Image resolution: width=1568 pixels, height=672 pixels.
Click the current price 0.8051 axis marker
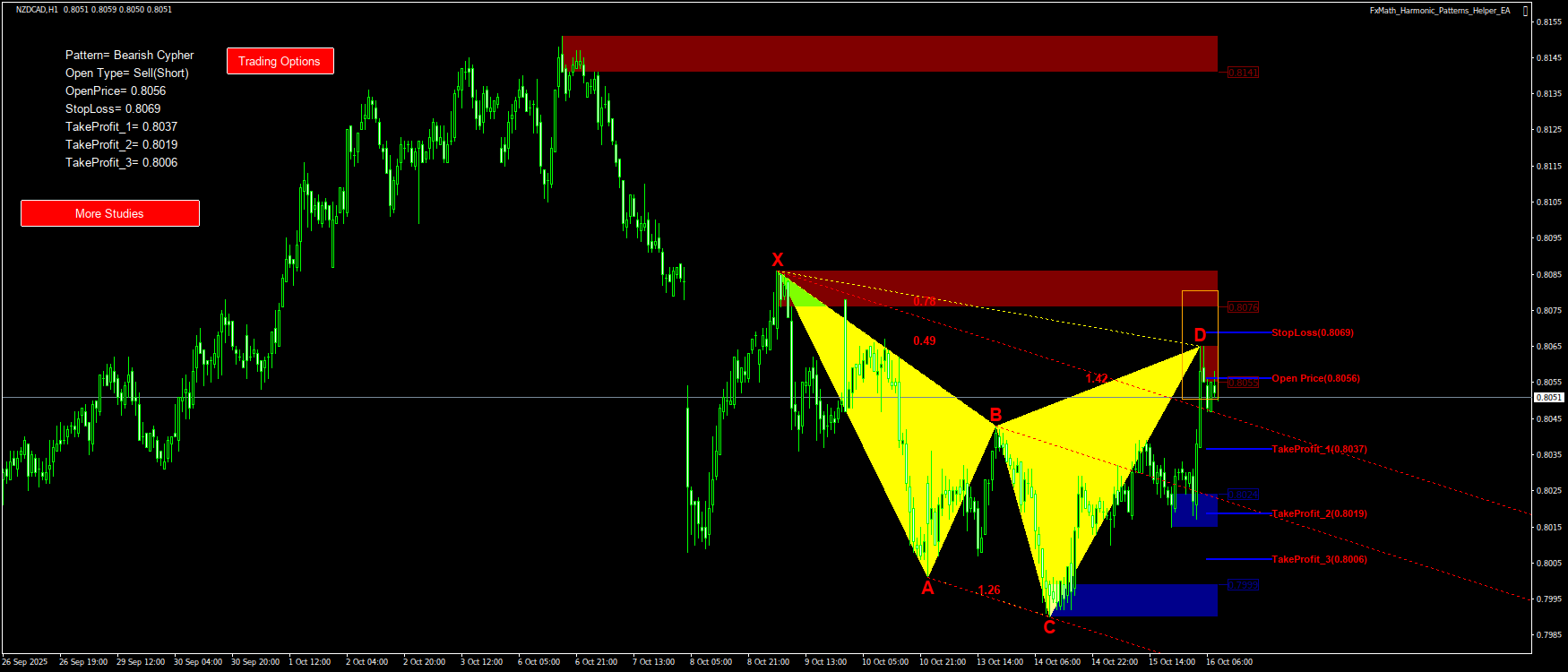point(1549,397)
